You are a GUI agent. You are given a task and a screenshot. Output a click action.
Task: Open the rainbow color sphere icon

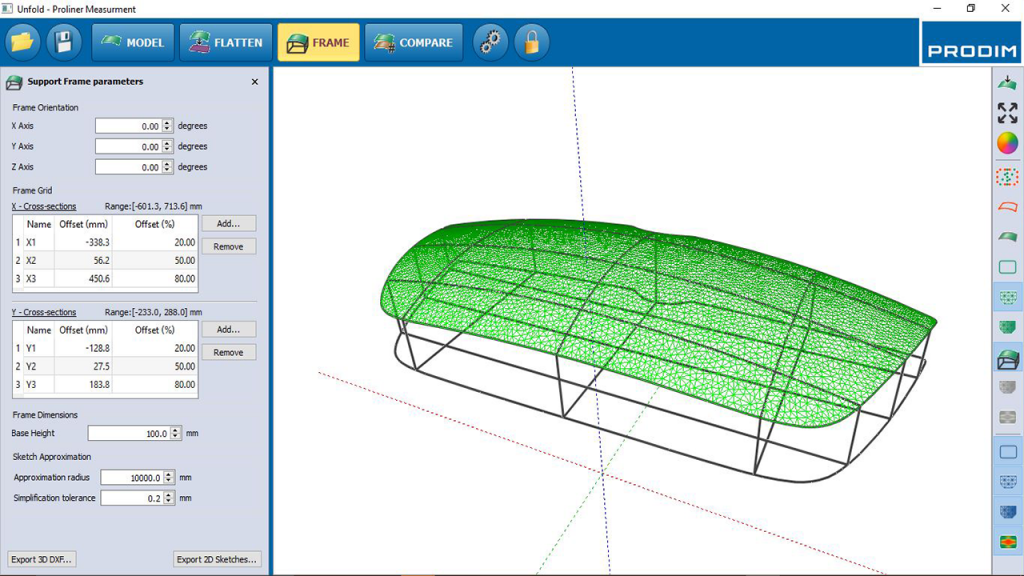(1007, 144)
